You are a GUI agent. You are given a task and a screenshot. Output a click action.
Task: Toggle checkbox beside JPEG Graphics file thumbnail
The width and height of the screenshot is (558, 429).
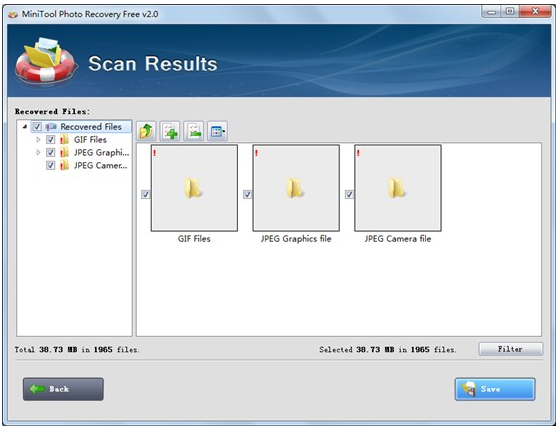247,194
